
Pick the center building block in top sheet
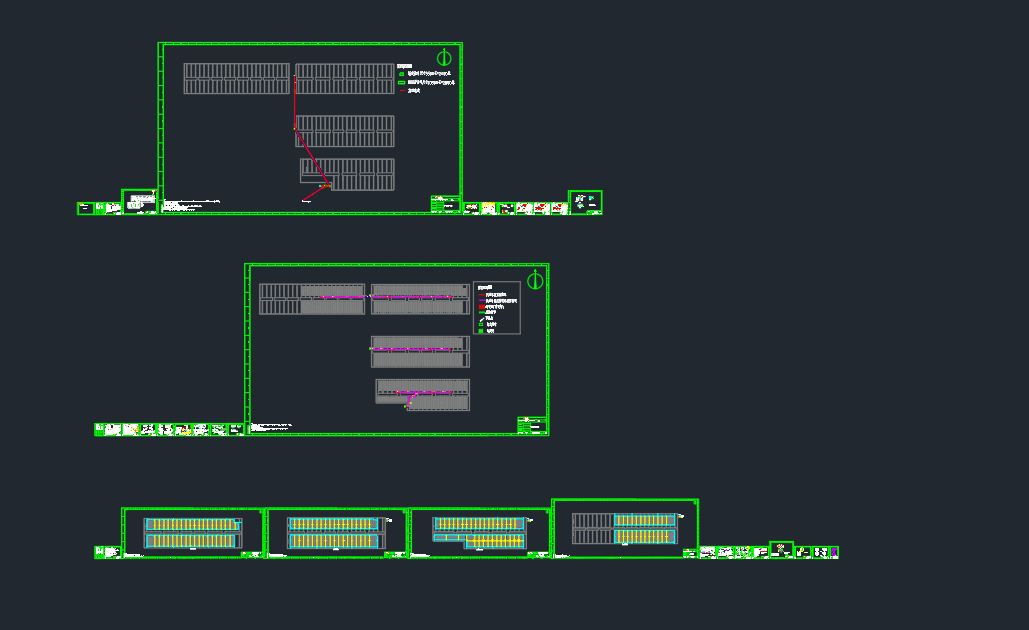tap(344, 131)
